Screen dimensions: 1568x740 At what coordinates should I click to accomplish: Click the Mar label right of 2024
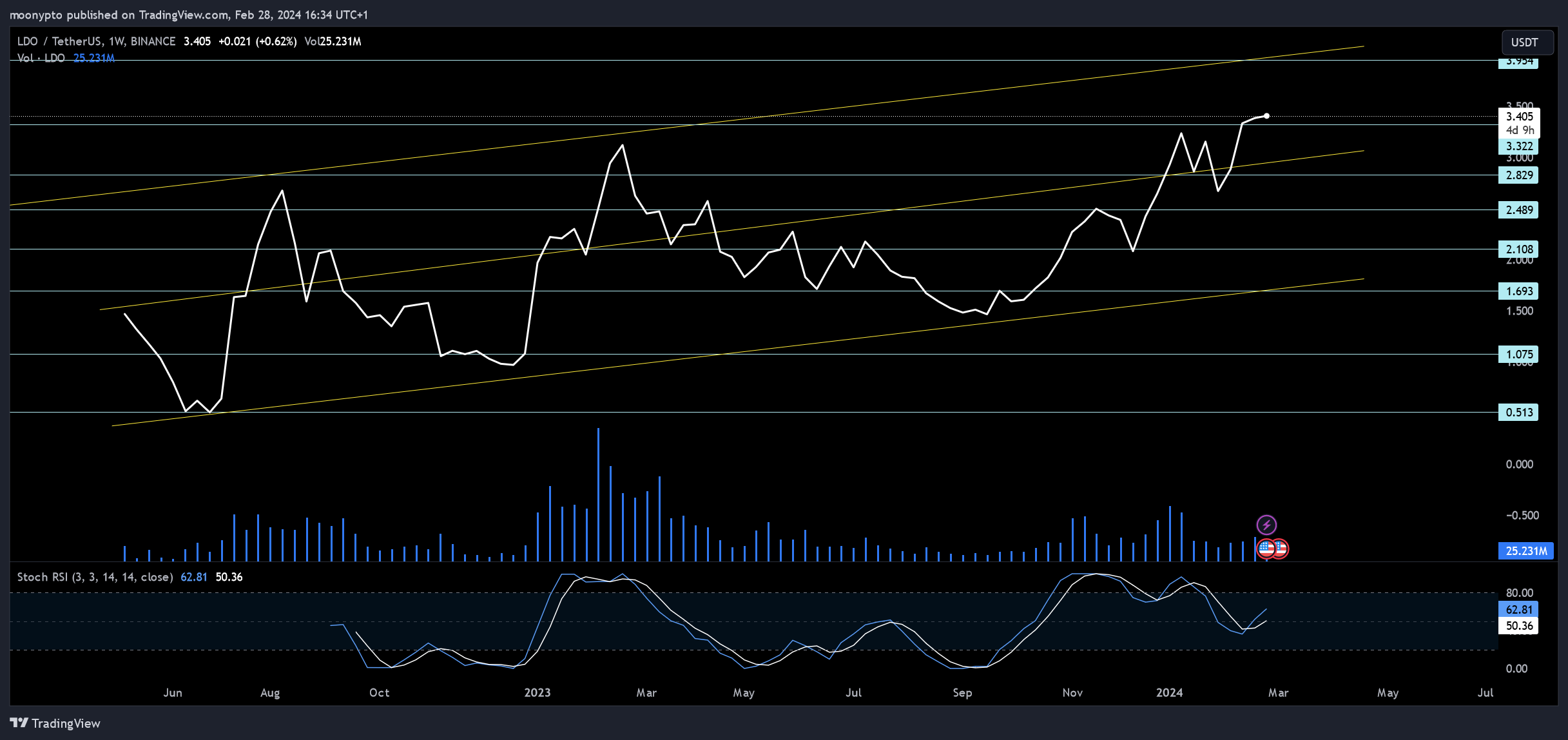[x=1278, y=693]
